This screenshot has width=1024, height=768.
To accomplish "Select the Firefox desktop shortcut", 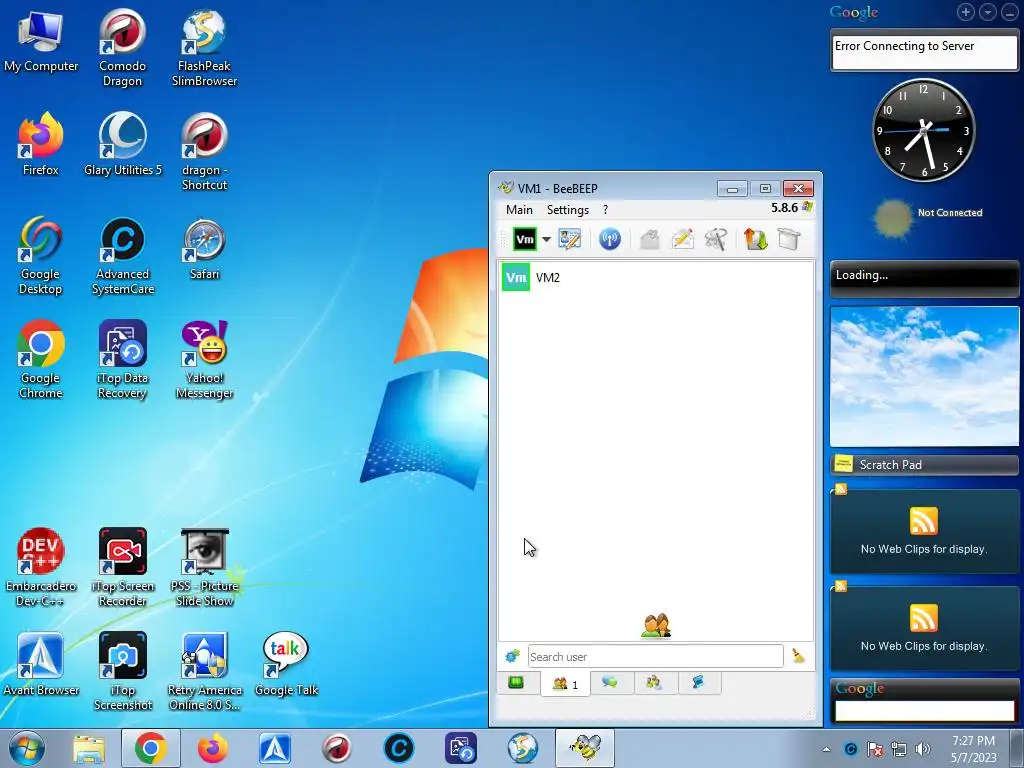I will [40, 144].
